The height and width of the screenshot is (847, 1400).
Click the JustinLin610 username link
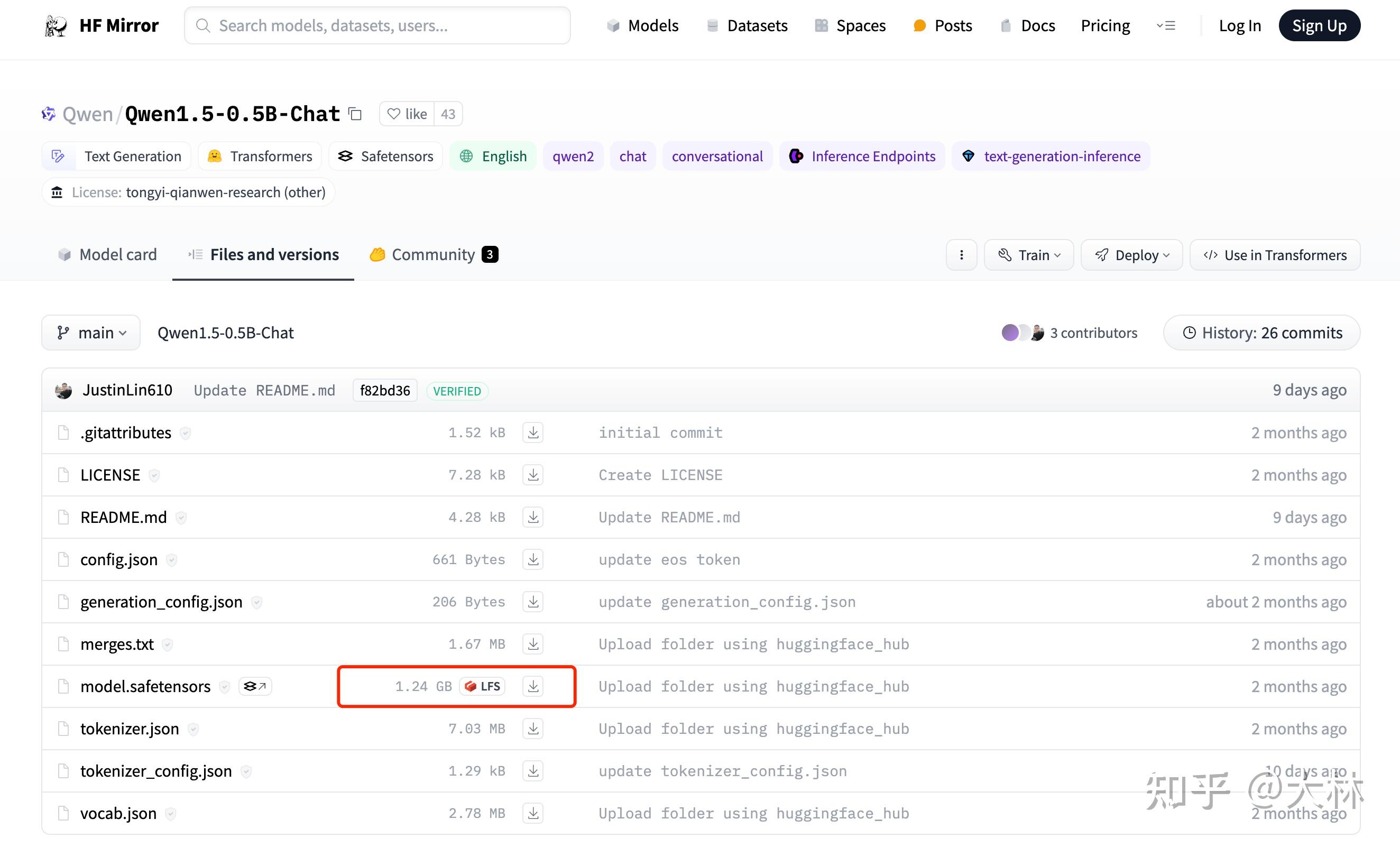click(x=127, y=390)
